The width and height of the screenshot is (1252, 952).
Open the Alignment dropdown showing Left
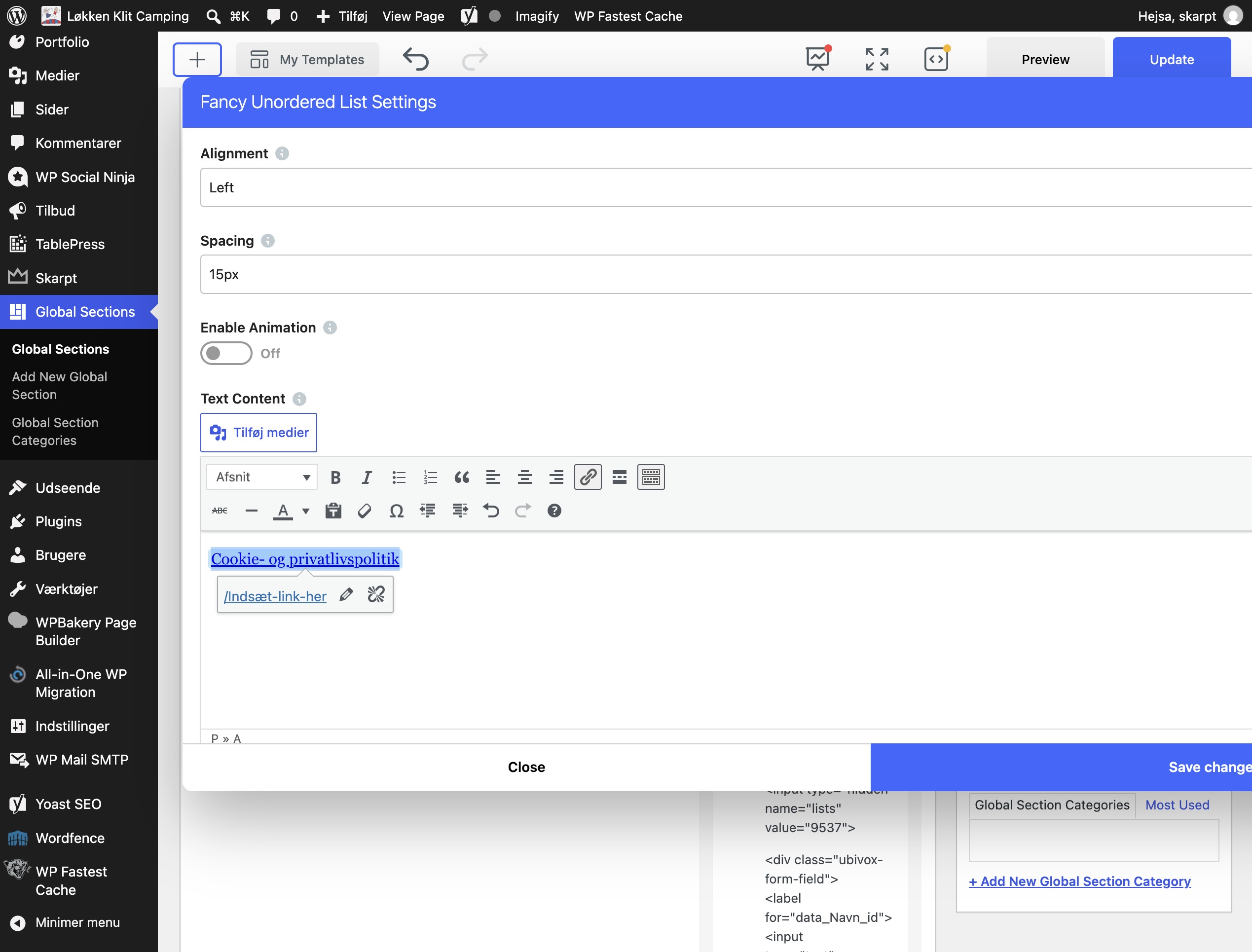(x=726, y=187)
